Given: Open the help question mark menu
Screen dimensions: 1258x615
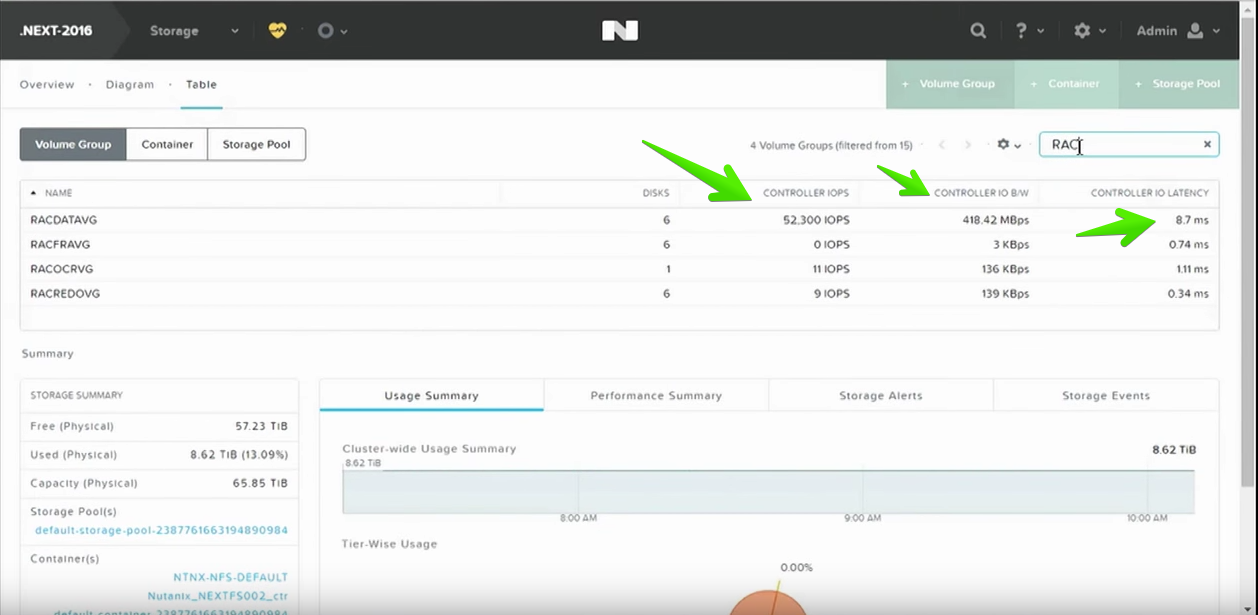Looking at the screenshot, I should [1021, 30].
